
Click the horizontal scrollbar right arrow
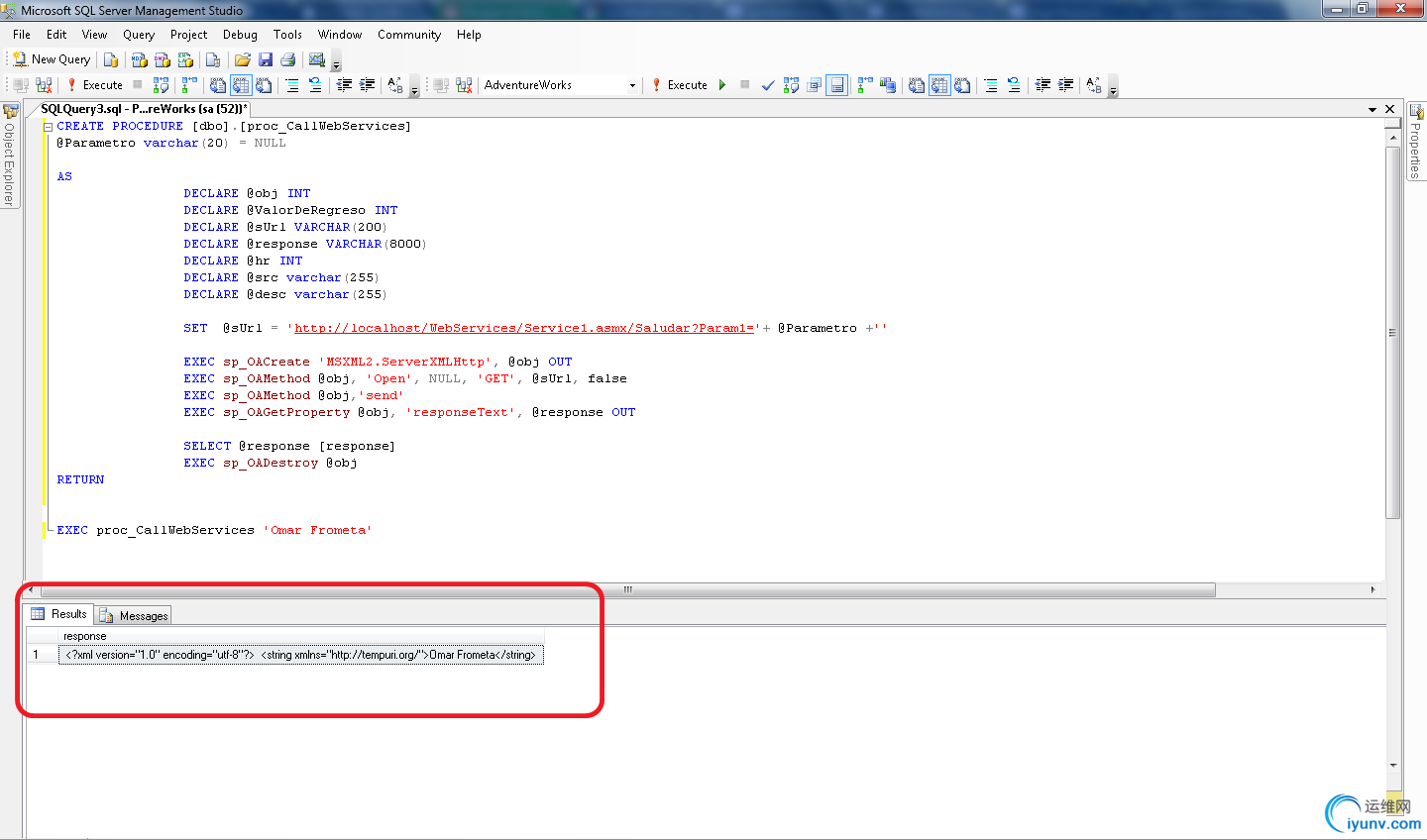tap(1372, 589)
